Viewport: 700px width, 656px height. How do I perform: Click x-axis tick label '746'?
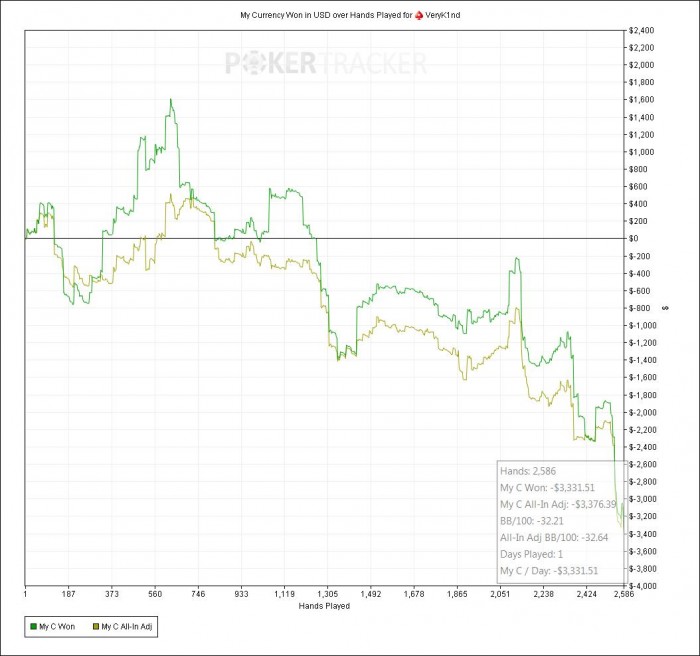(x=198, y=594)
